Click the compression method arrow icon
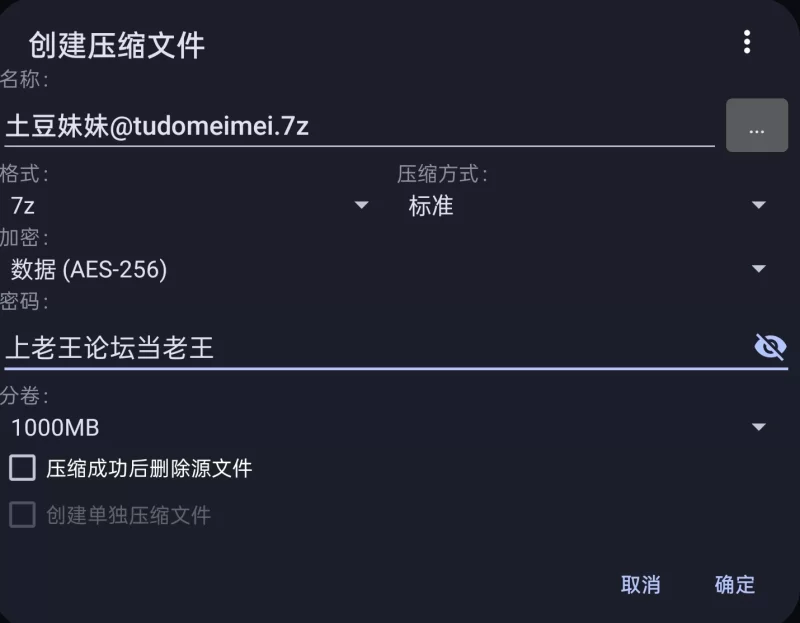The width and height of the screenshot is (800, 623). [x=759, y=206]
